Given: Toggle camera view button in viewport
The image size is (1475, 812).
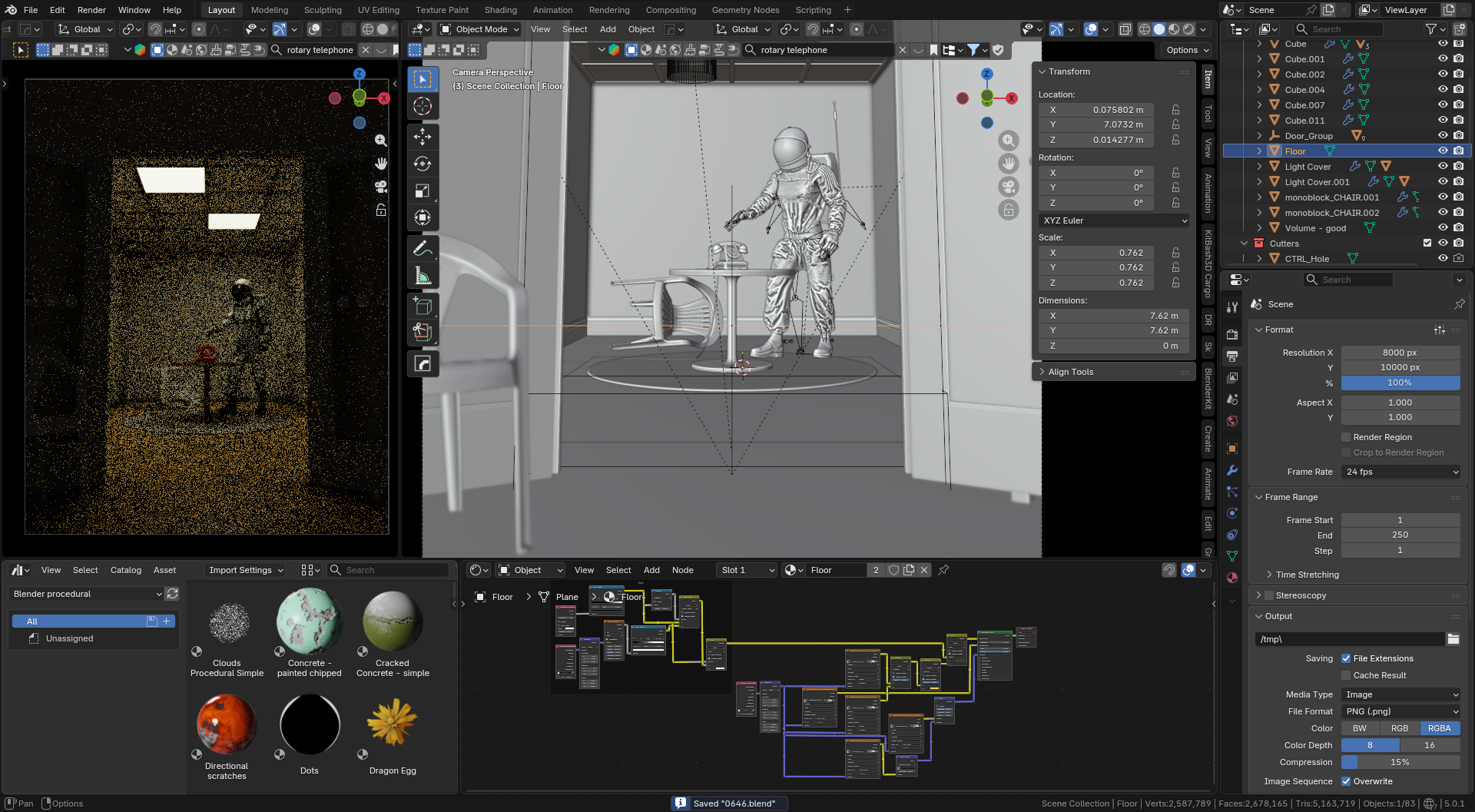Looking at the screenshot, I should pyautogui.click(x=1009, y=187).
